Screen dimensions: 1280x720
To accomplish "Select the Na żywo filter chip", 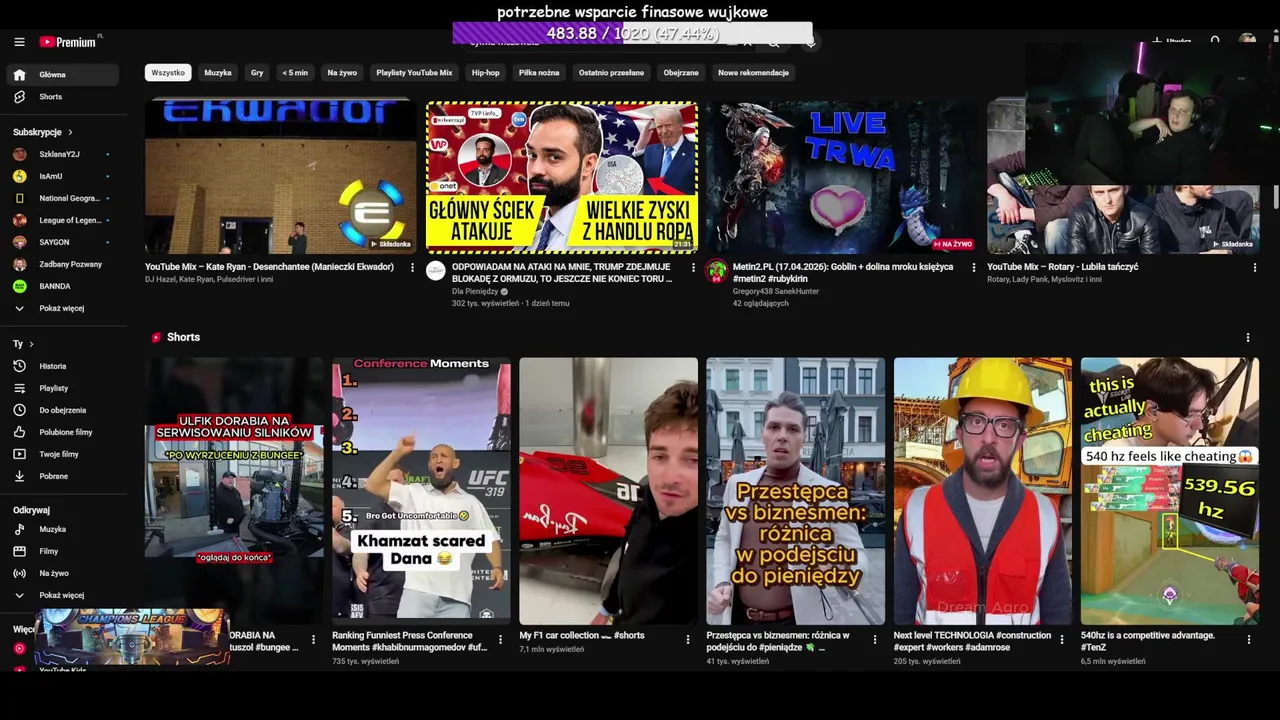I will (x=342, y=73).
